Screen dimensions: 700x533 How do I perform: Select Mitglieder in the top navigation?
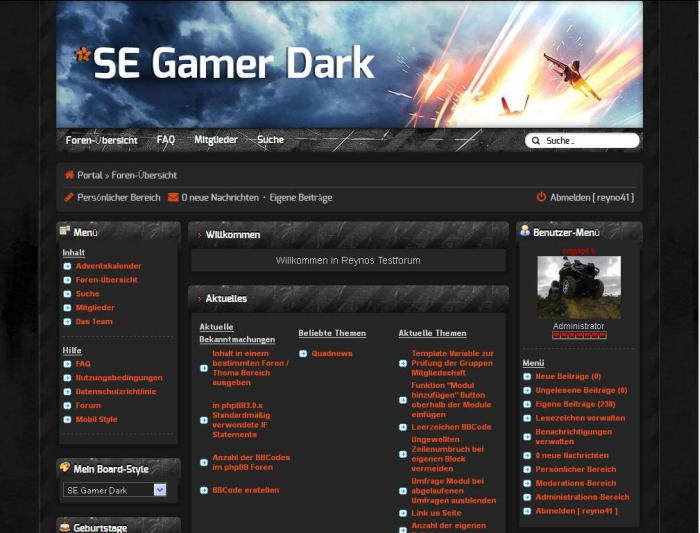[216, 140]
